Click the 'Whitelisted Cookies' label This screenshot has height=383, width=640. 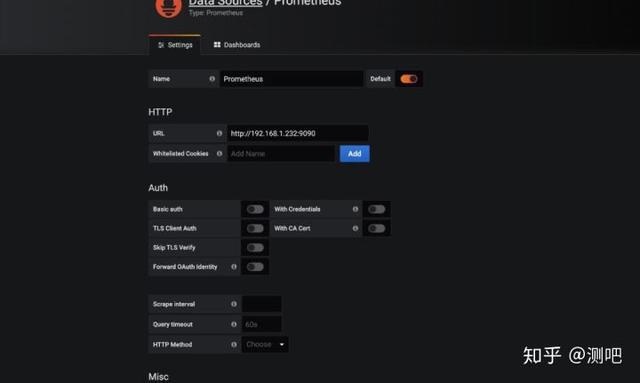(180, 154)
